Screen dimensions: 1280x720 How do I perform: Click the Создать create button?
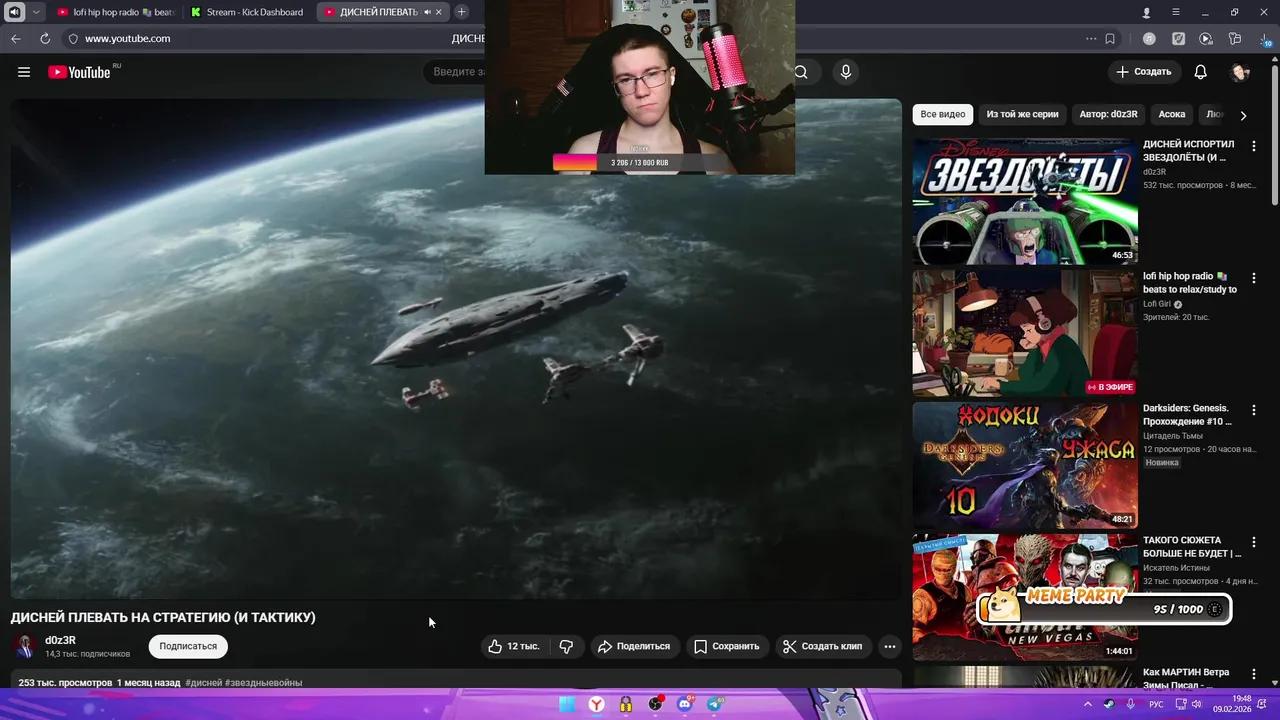click(1144, 72)
